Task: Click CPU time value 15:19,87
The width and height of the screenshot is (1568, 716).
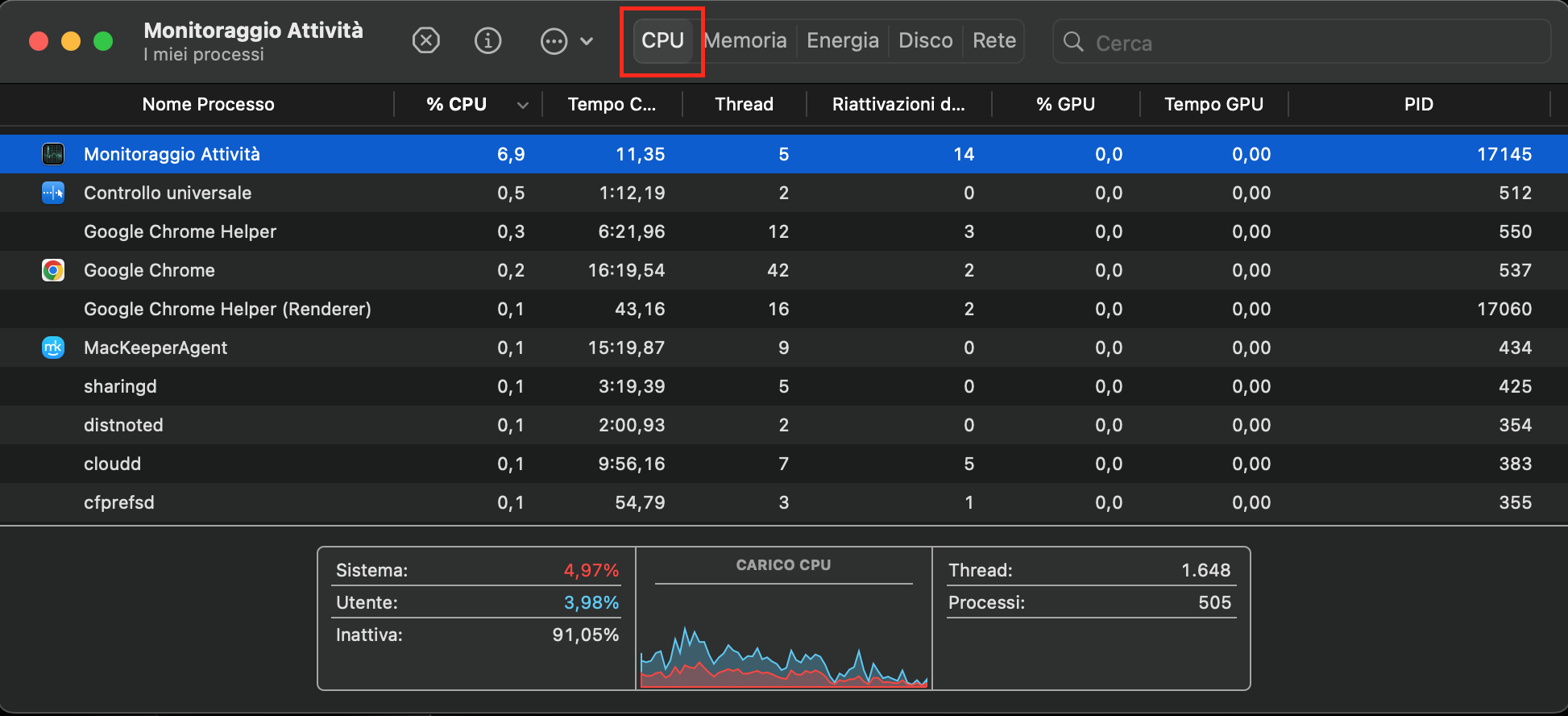Action: [x=627, y=348]
